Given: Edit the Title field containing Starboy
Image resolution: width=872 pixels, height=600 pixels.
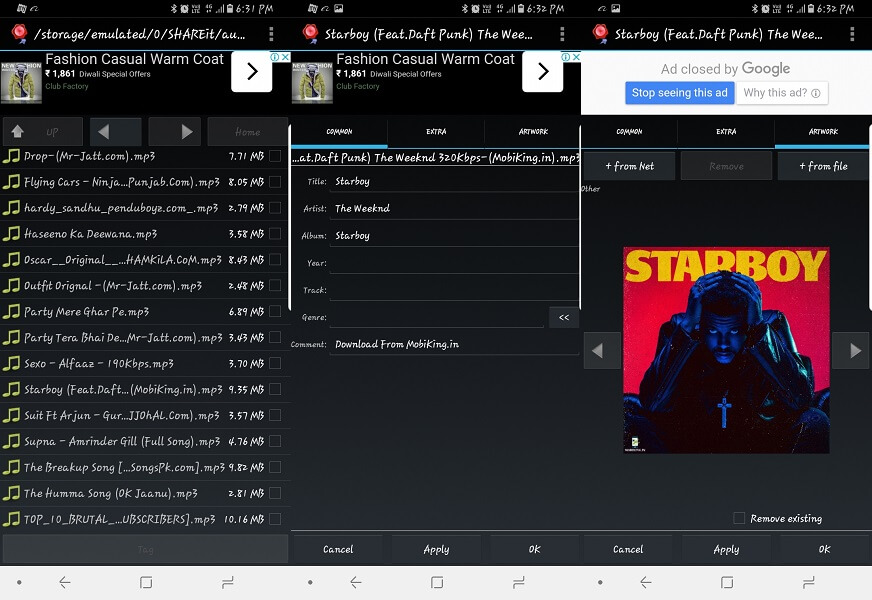Looking at the screenshot, I should (x=454, y=181).
